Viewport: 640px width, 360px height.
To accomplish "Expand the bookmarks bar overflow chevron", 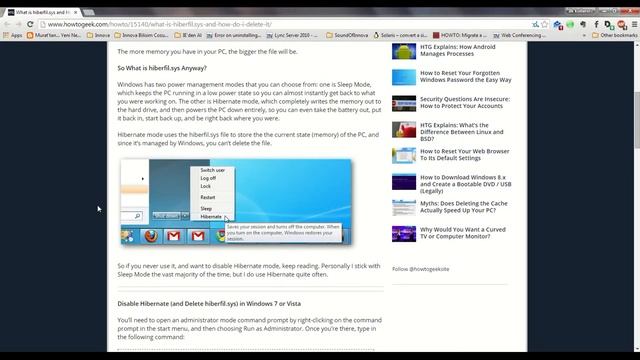I will [x=584, y=36].
